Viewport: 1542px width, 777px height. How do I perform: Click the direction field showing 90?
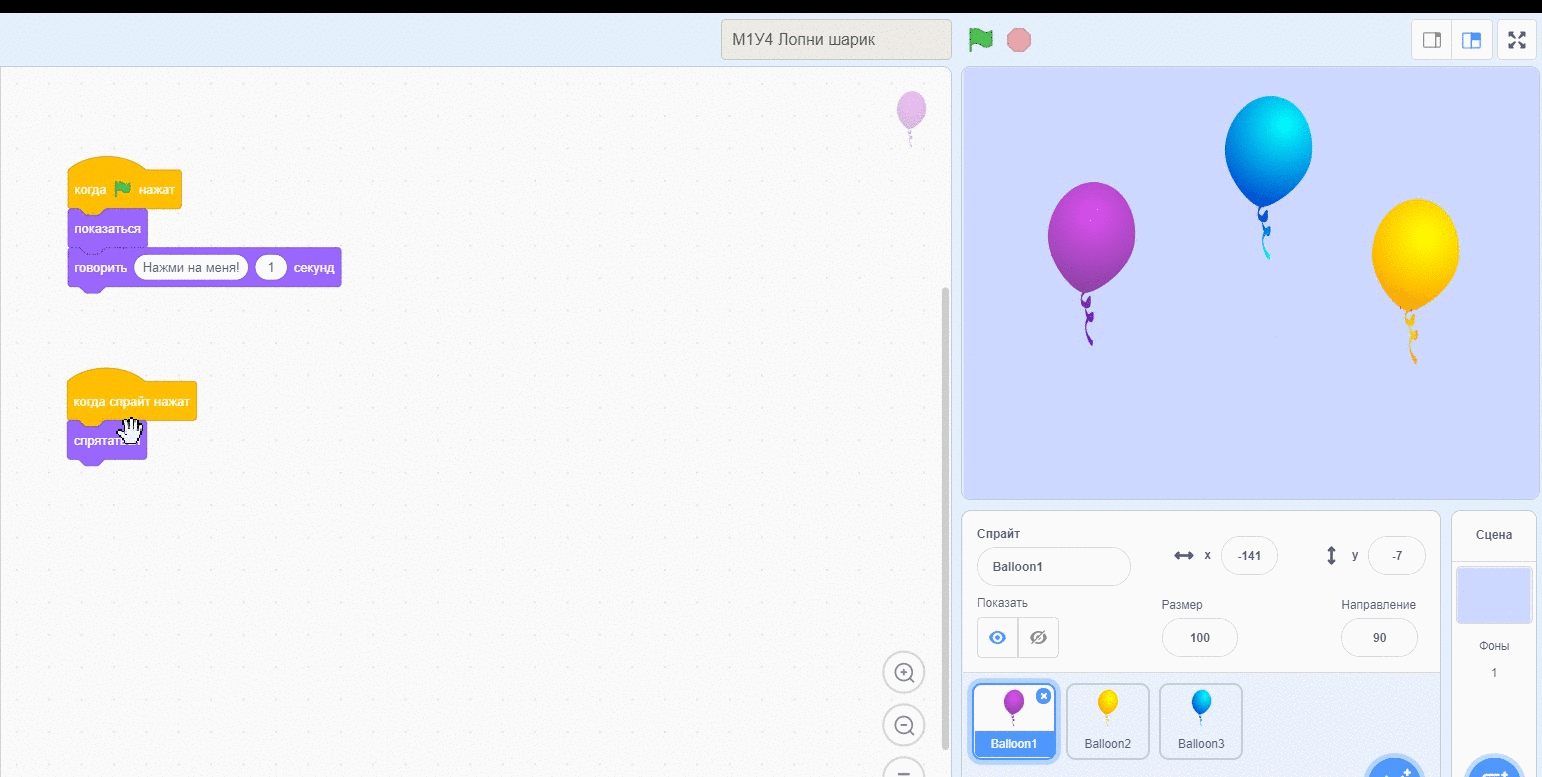(1379, 638)
